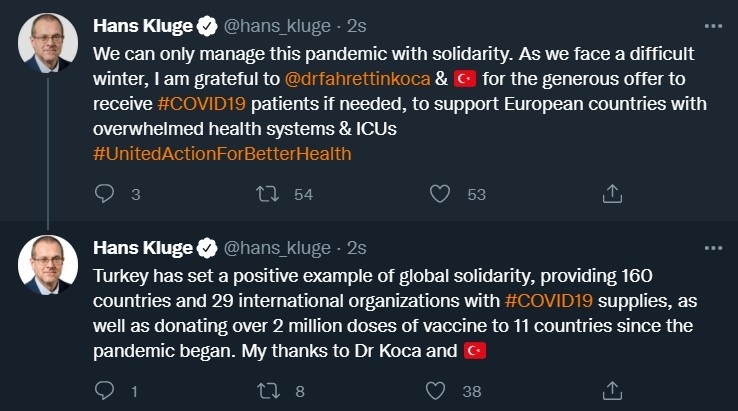Reply to the second tweet about Turkey
Image resolution: width=738 pixels, height=411 pixels.
[x=105, y=390]
